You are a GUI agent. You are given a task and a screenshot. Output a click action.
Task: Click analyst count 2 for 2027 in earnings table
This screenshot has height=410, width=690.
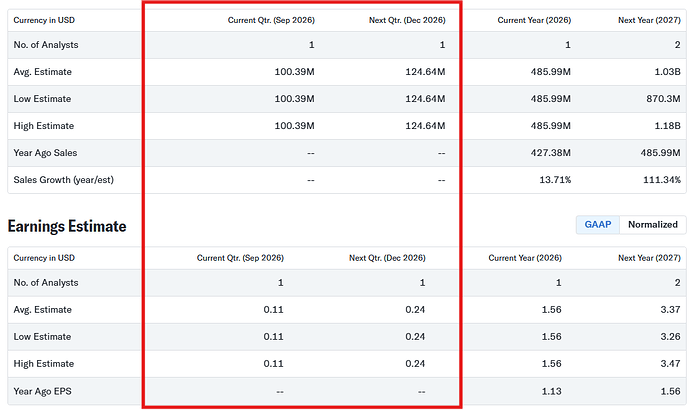click(x=678, y=282)
